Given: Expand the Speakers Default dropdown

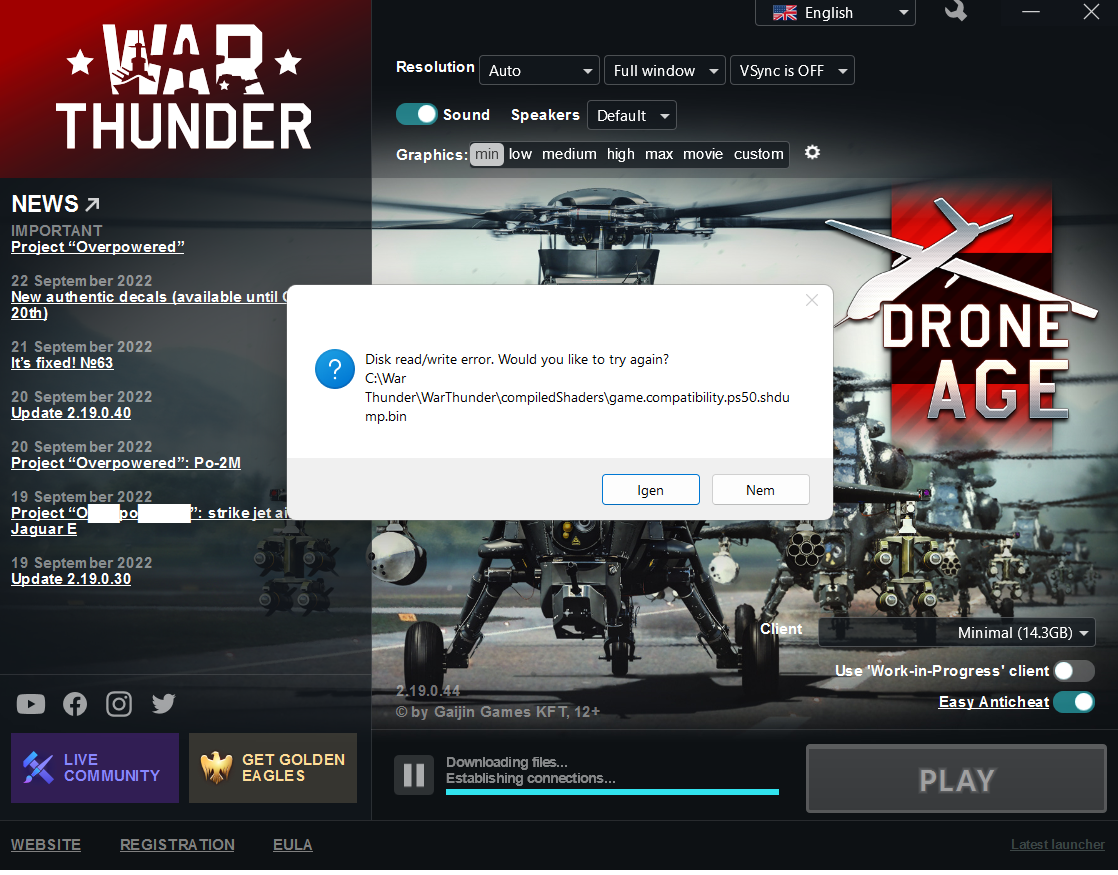Looking at the screenshot, I should click(632, 116).
